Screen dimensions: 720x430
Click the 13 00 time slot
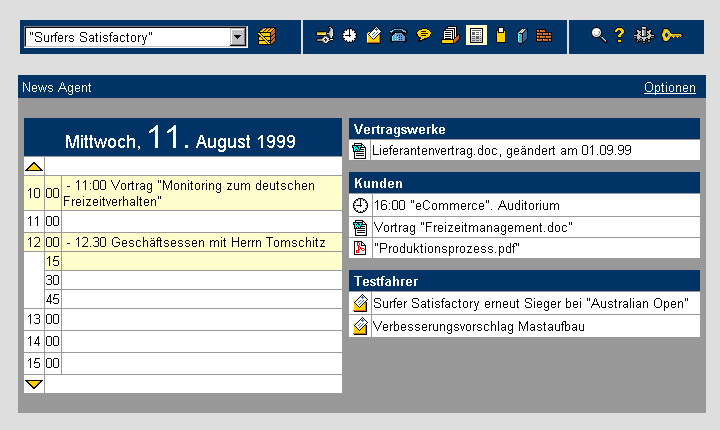202,319
